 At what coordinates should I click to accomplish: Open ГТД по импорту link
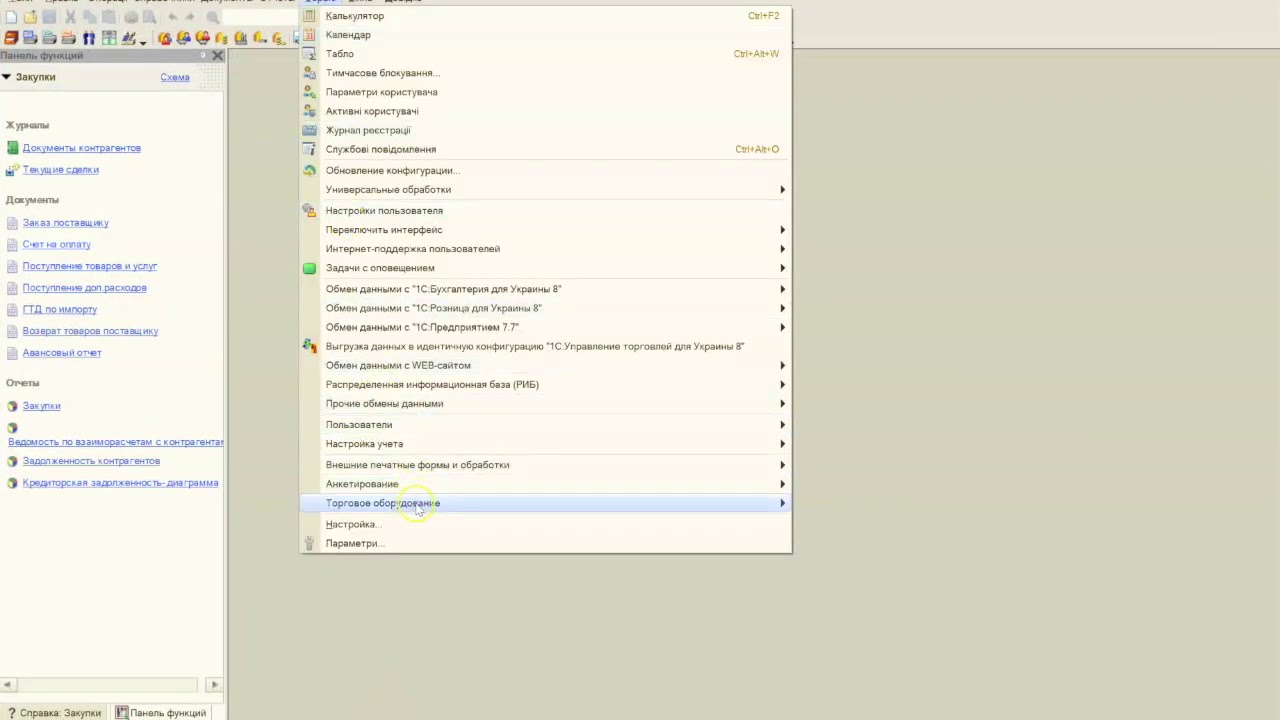[60, 310]
